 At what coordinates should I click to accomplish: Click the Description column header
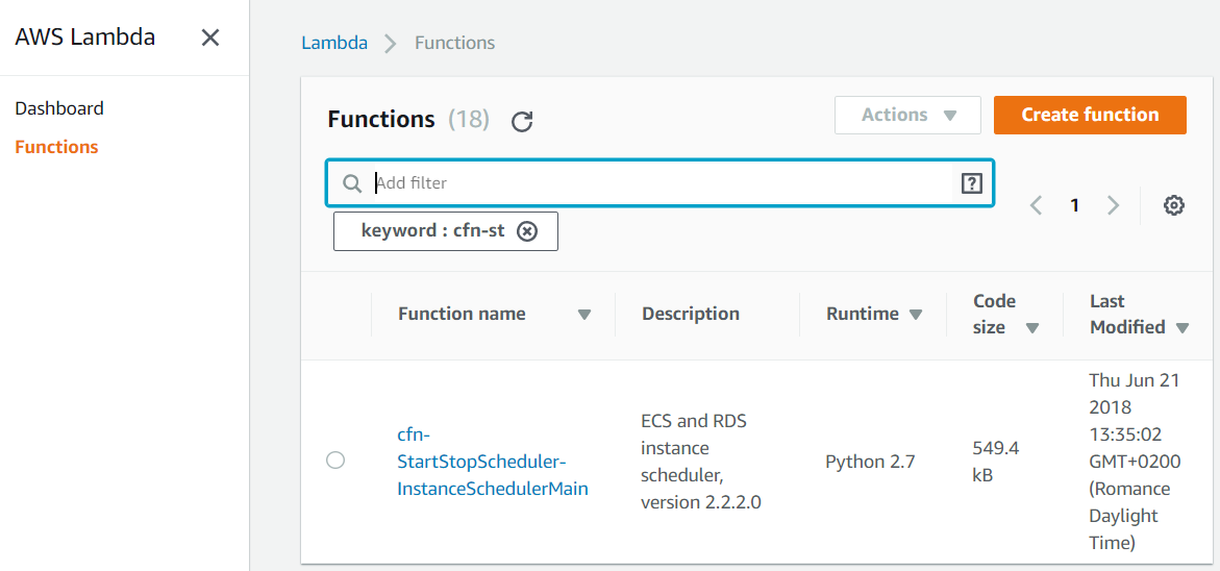click(691, 314)
